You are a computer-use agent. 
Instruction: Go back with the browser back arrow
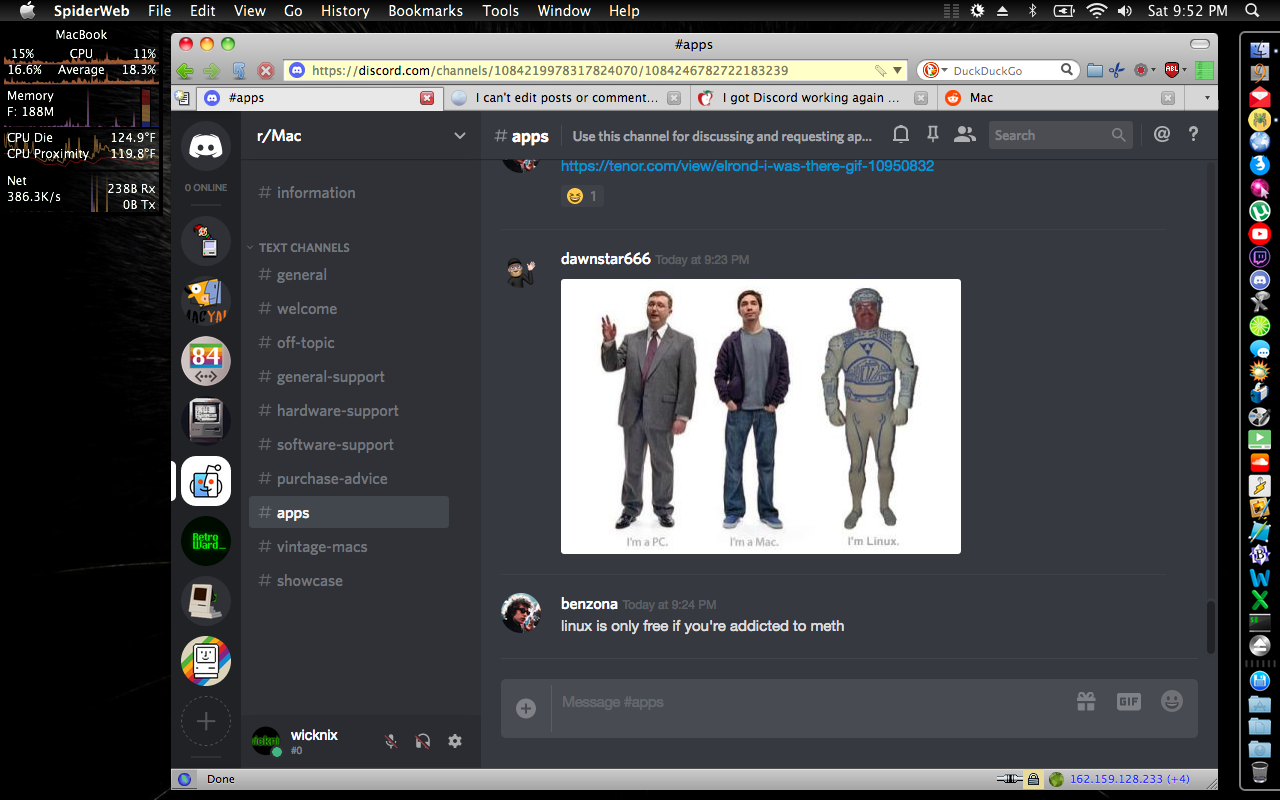pyautogui.click(x=185, y=70)
